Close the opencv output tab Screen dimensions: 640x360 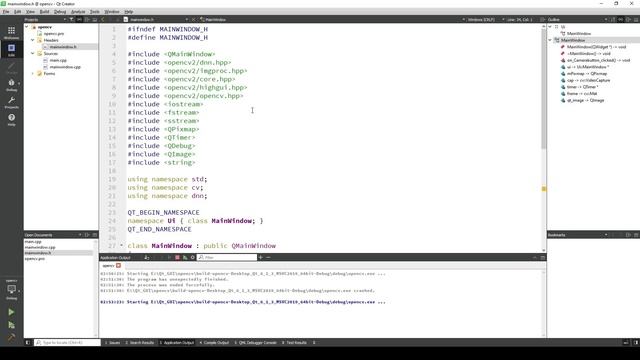(118, 265)
